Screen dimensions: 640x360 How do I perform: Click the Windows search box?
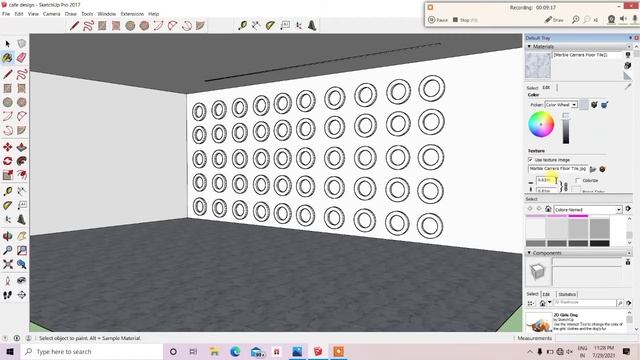tap(92, 351)
